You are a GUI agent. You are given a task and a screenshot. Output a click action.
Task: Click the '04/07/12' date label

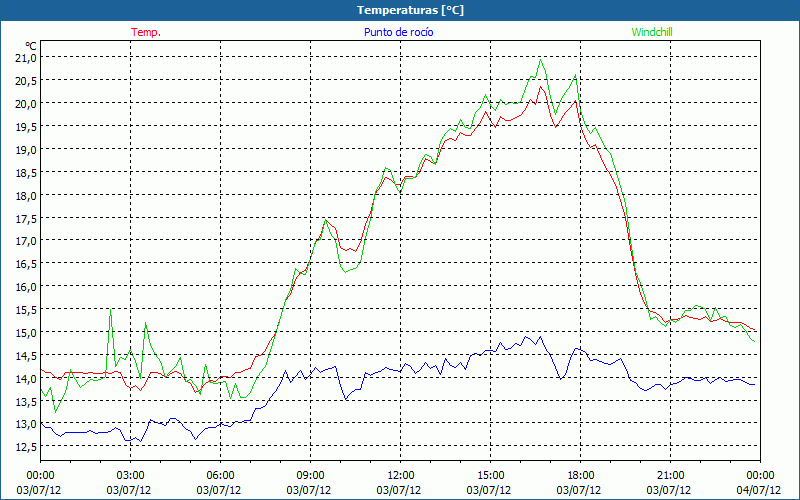(759, 491)
